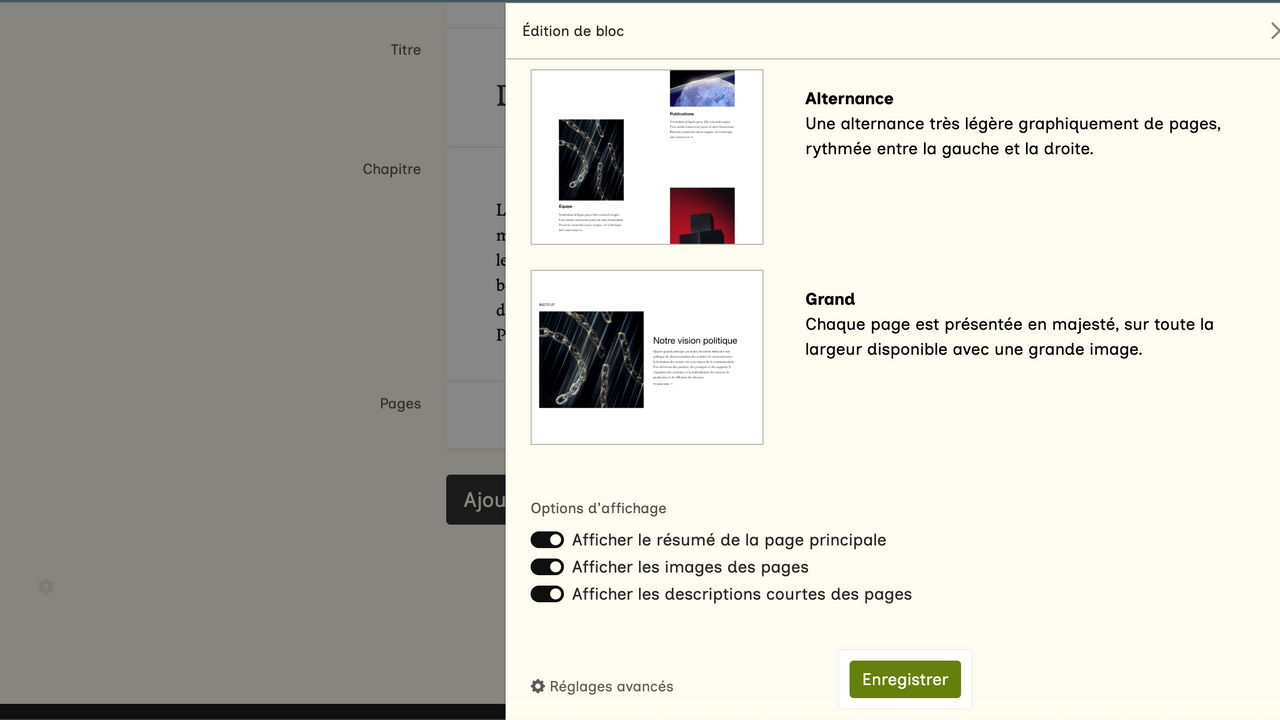Click the Options d'affichage section label
This screenshot has width=1280, height=720.
pos(598,508)
